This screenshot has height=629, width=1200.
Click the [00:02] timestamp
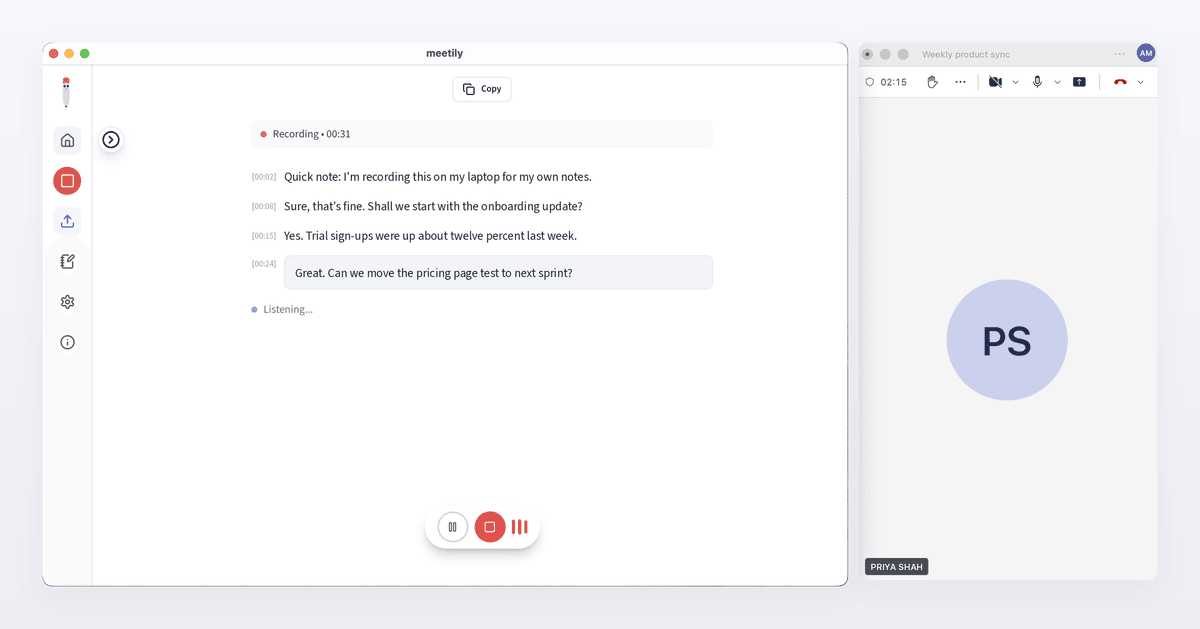(264, 177)
